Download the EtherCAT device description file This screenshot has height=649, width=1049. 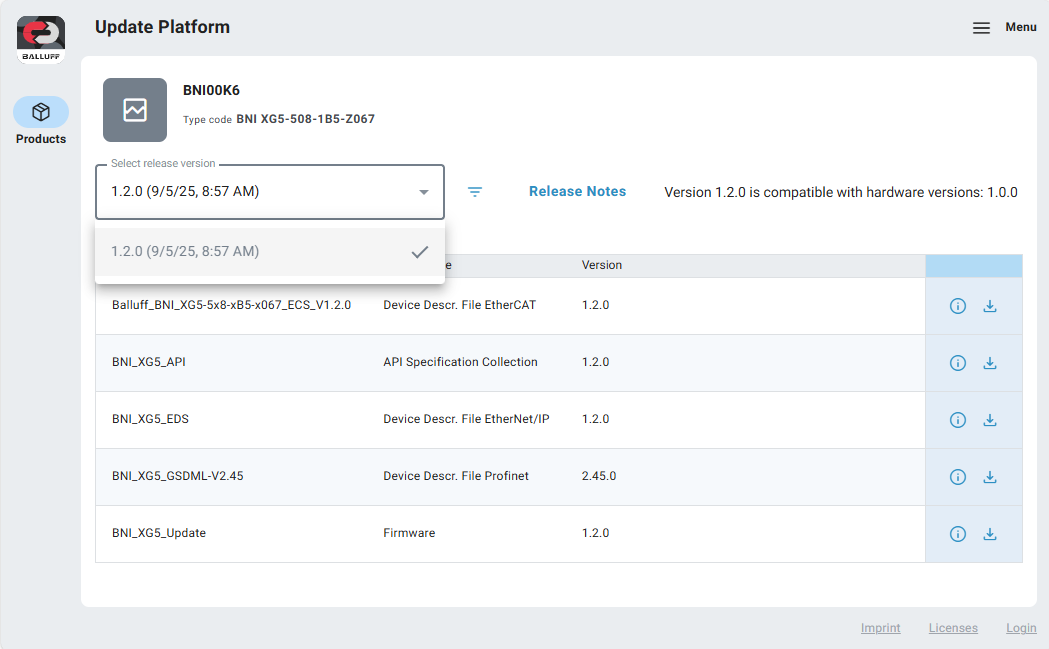(990, 306)
